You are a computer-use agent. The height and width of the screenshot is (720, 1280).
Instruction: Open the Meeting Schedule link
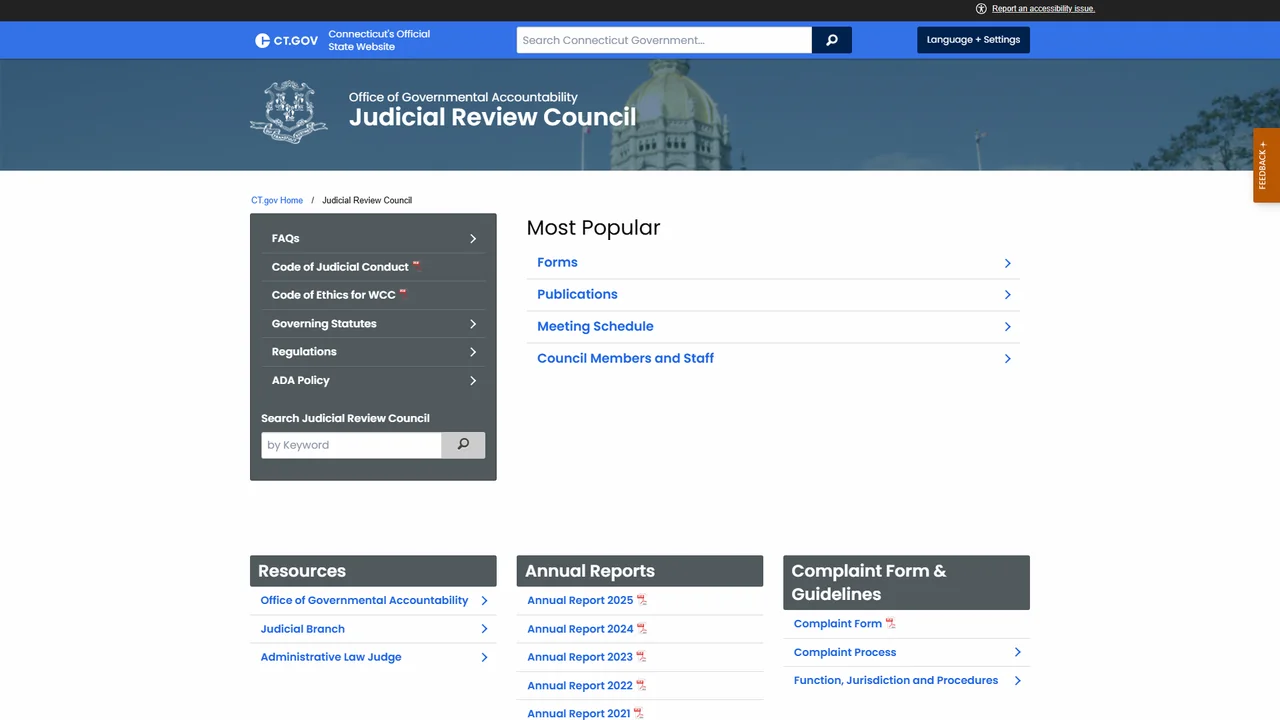tap(595, 326)
